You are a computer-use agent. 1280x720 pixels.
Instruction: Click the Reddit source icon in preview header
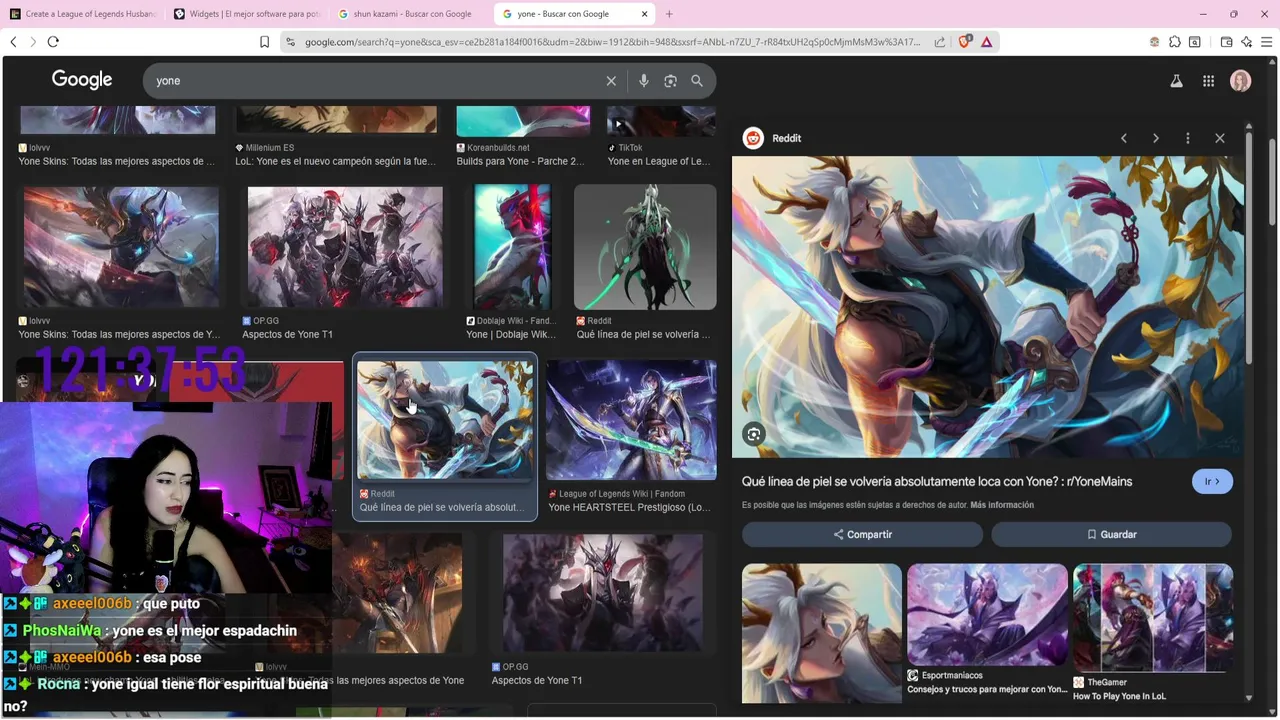(x=754, y=138)
